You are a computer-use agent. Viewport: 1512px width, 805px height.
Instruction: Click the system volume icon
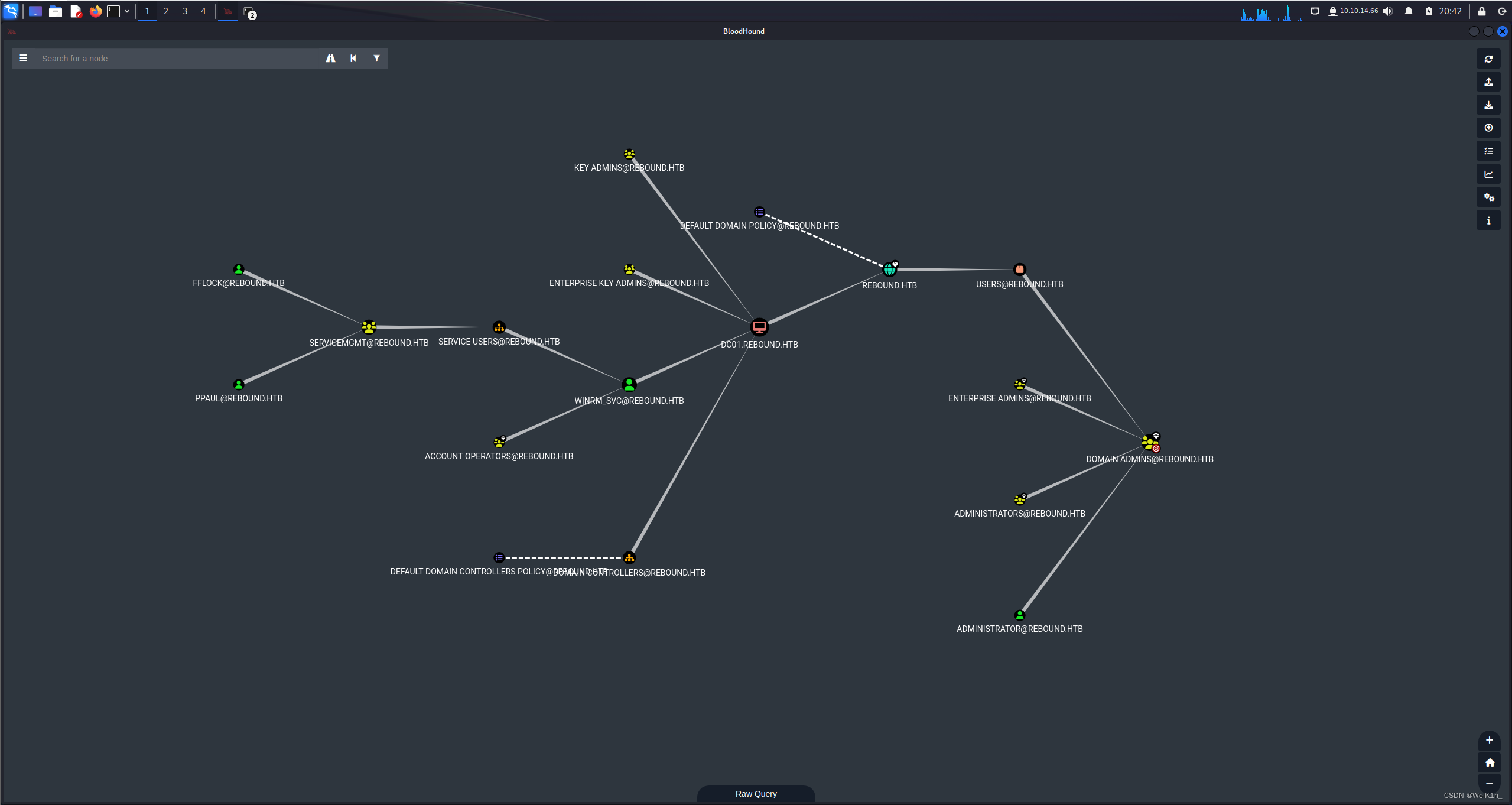click(x=1388, y=11)
